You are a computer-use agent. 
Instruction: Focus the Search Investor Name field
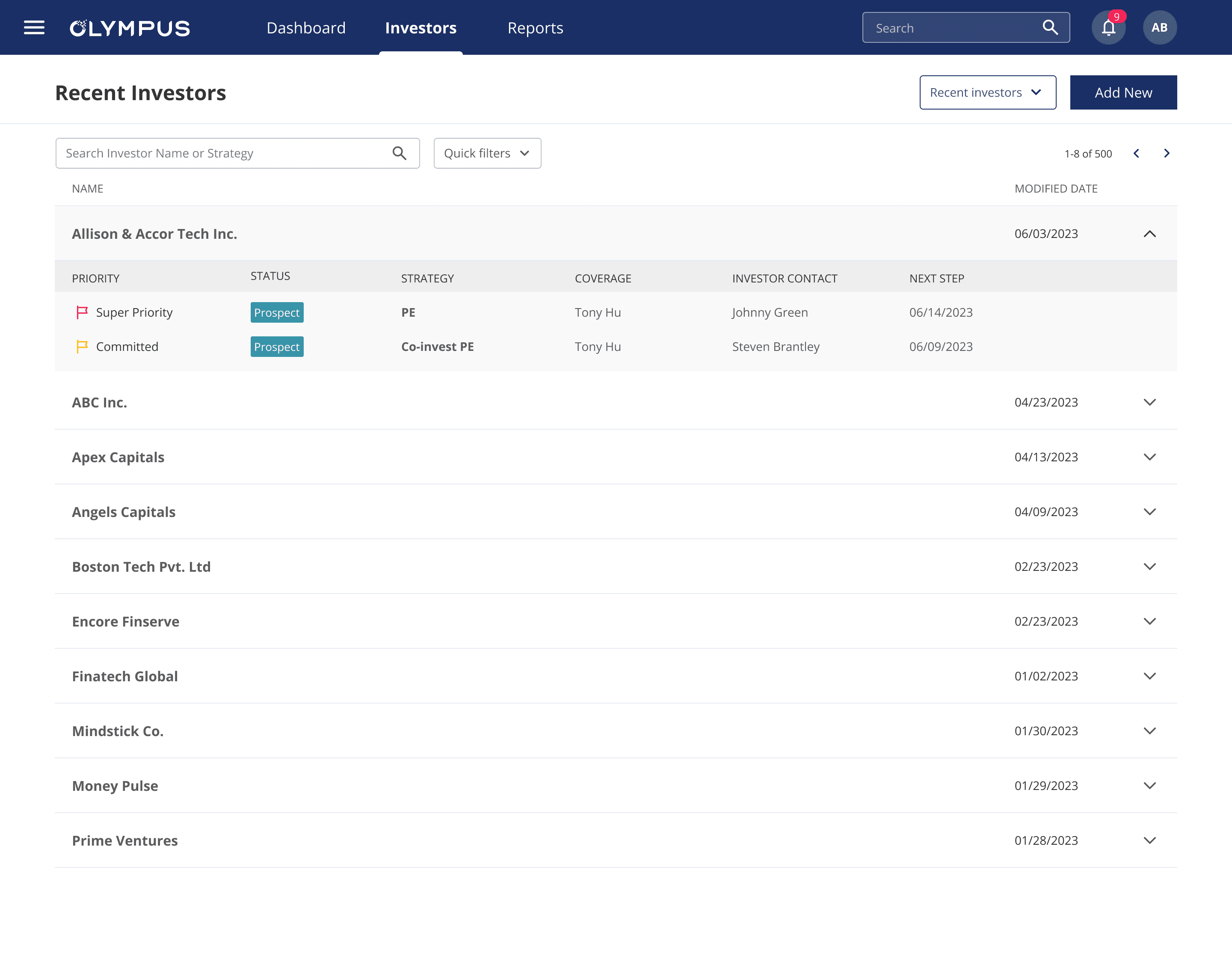click(x=224, y=153)
